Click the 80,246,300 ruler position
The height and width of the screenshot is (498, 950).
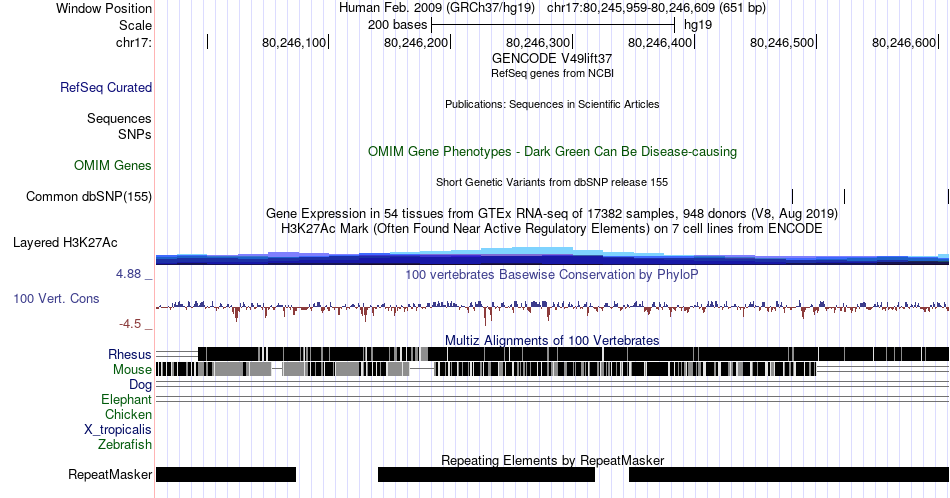[x=538, y=42]
